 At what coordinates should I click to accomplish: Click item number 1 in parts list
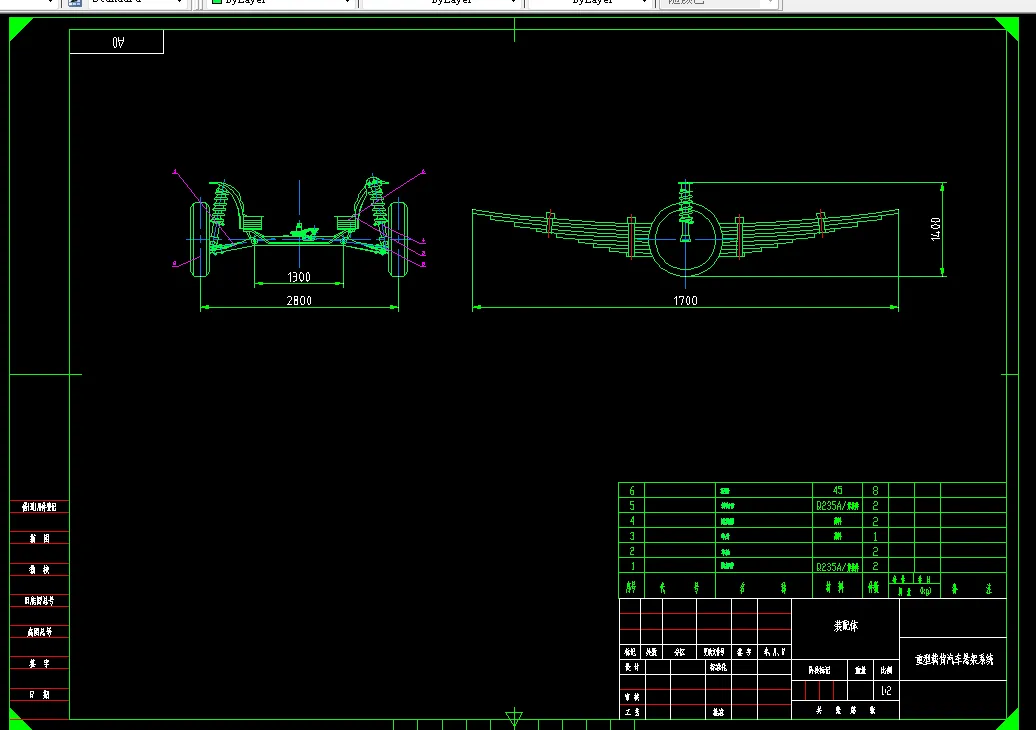632,566
